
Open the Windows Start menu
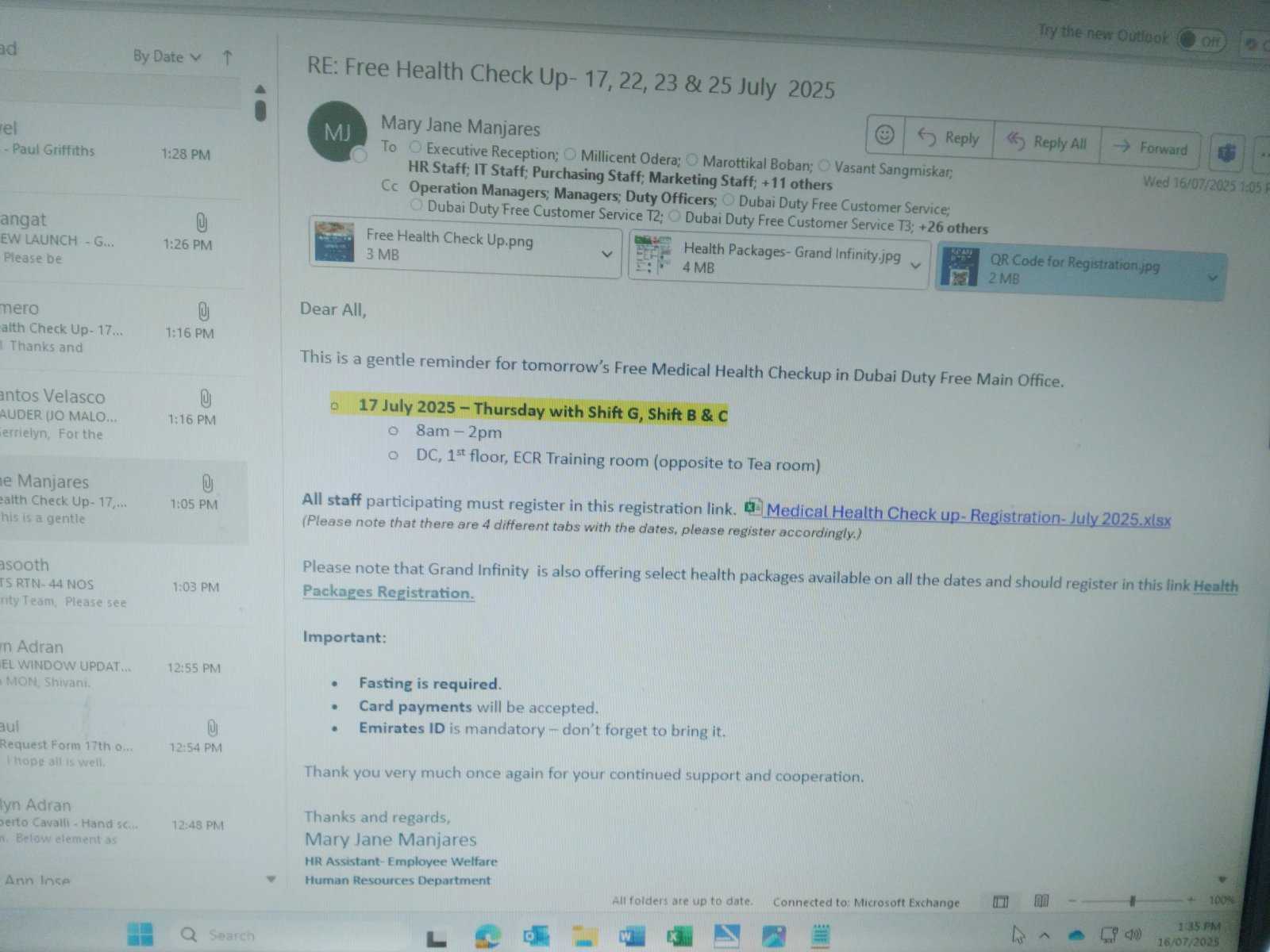click(140, 934)
